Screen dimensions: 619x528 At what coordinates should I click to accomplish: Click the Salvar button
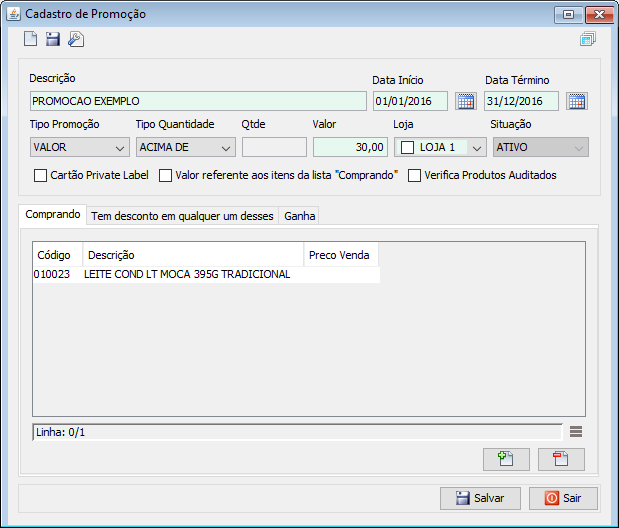pos(479,498)
